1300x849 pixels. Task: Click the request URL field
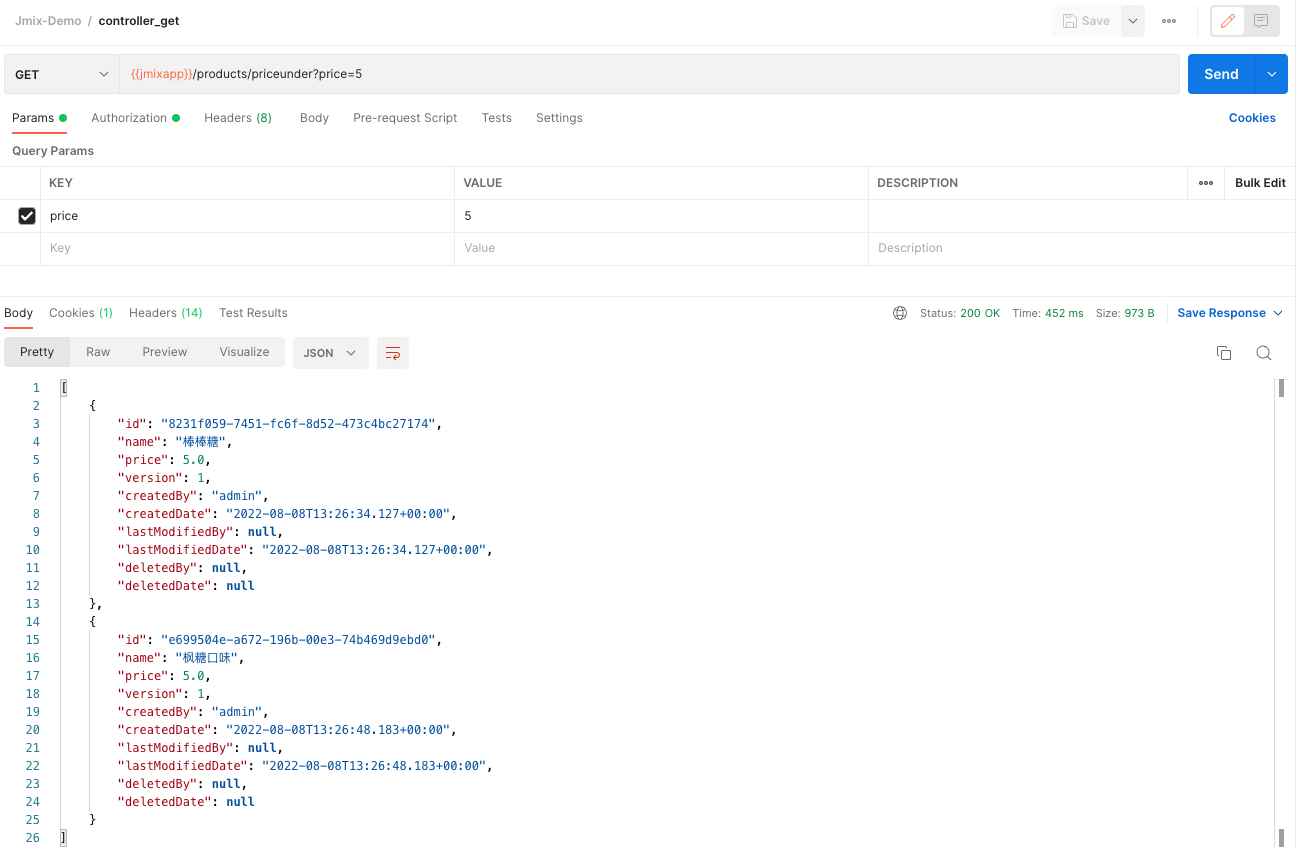(x=650, y=74)
